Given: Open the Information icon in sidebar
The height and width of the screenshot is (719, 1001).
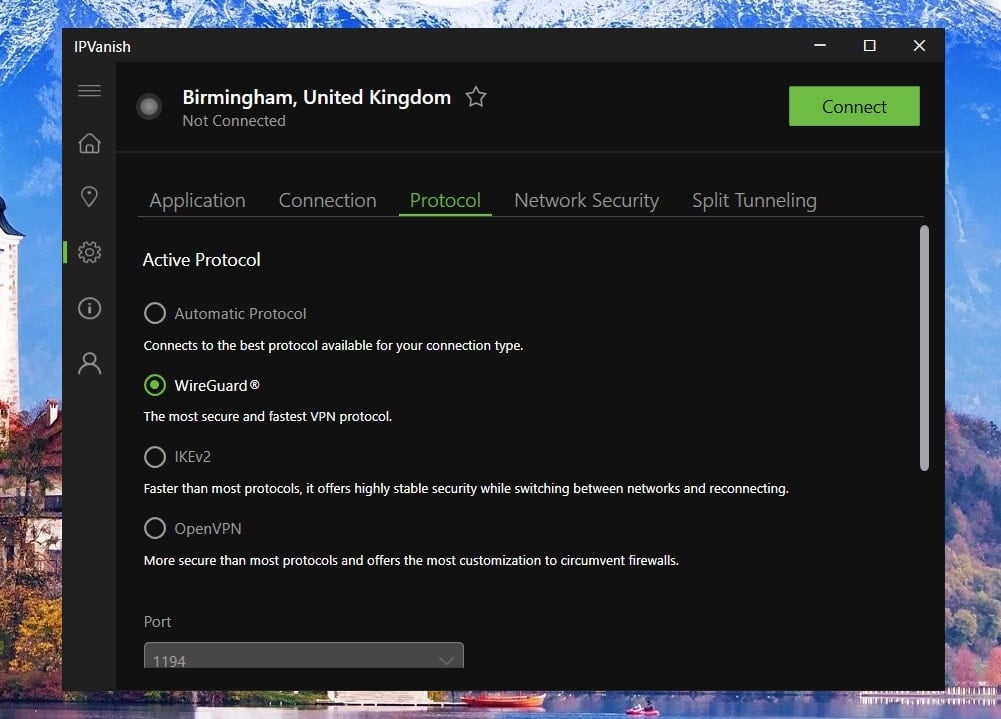Looking at the screenshot, I should point(89,308).
